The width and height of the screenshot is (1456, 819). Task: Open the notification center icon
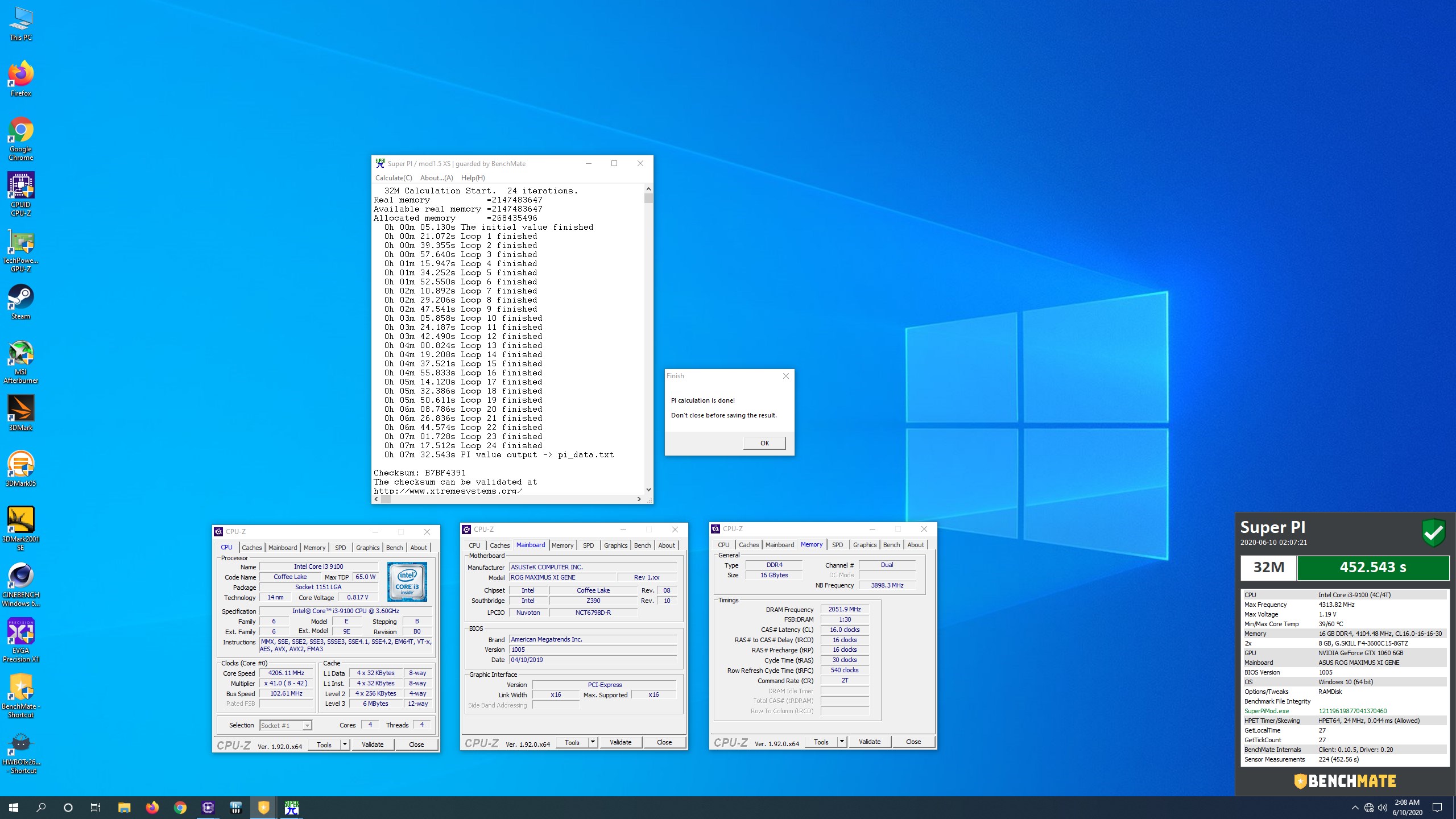click(x=1437, y=808)
